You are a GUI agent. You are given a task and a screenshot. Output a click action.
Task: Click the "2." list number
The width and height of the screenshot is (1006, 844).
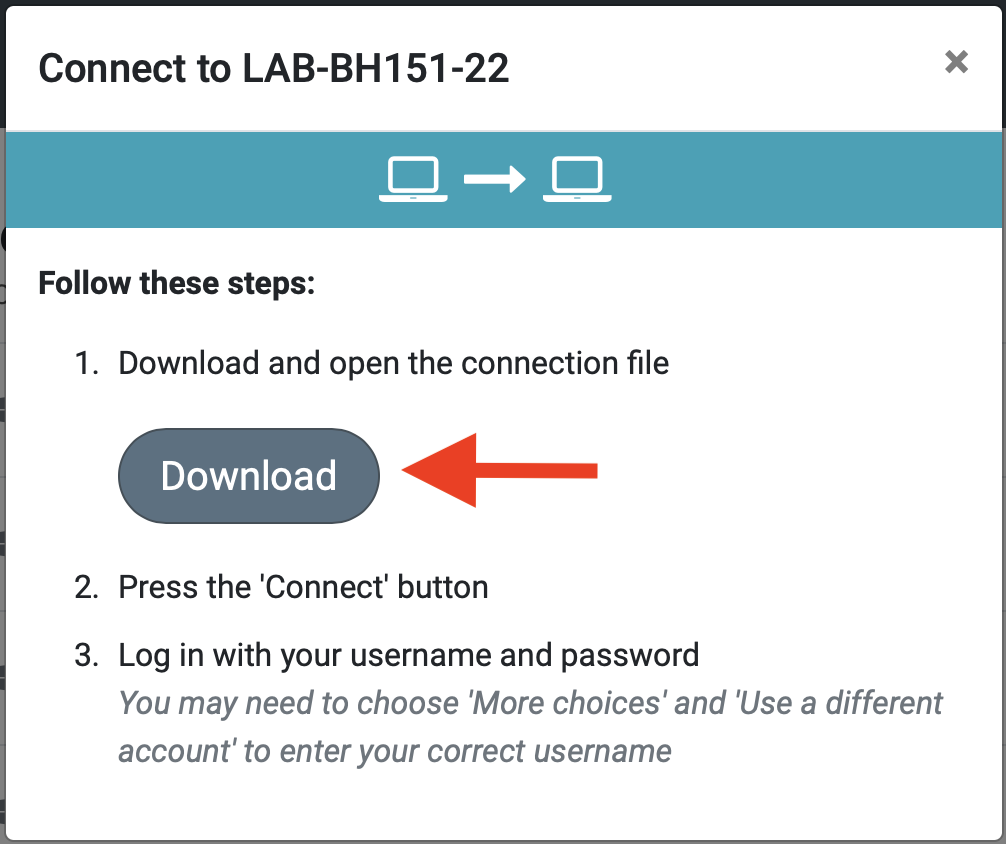click(87, 586)
